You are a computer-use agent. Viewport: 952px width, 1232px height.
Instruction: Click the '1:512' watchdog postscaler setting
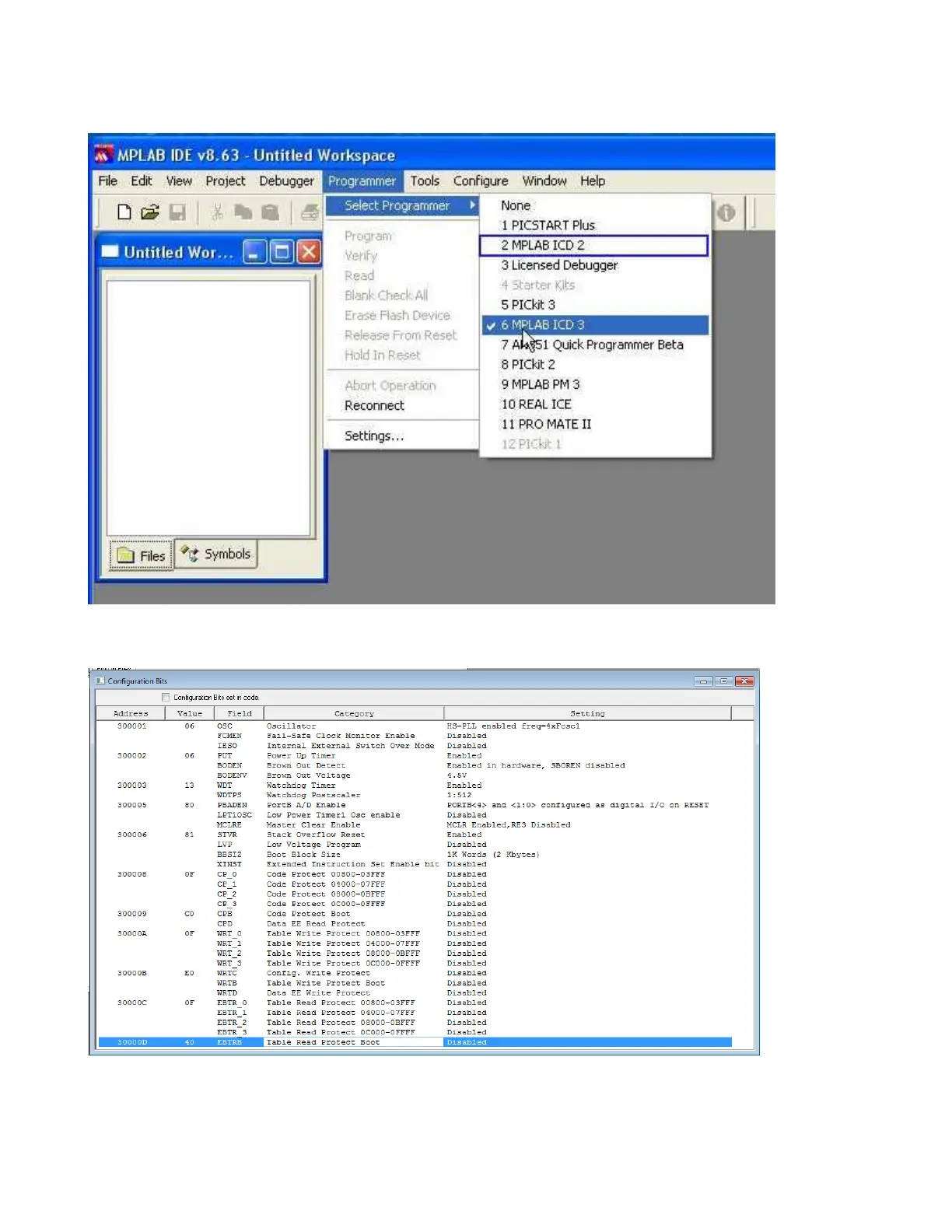pyautogui.click(x=459, y=795)
